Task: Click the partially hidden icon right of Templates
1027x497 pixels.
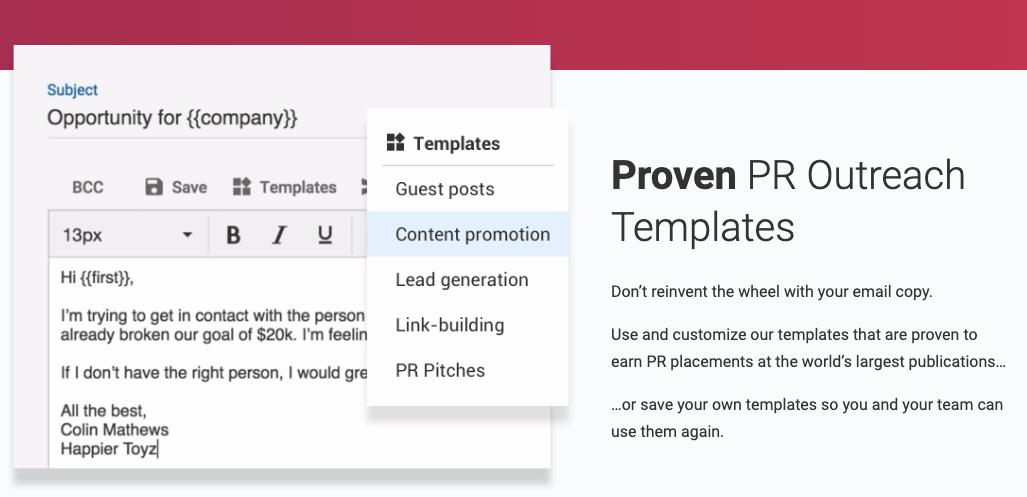Action: [x=364, y=187]
